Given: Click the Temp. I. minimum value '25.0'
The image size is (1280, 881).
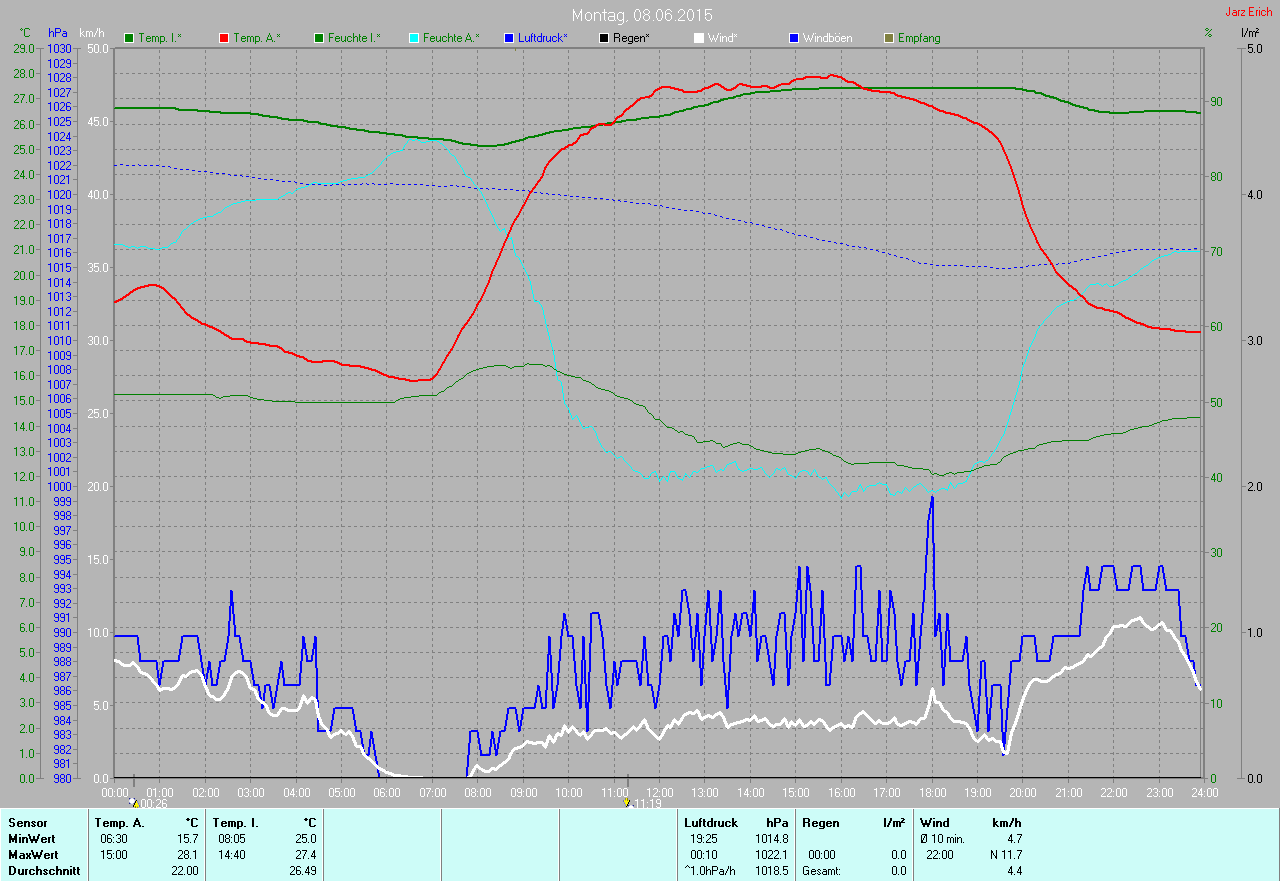Looking at the screenshot, I should pos(305,839).
